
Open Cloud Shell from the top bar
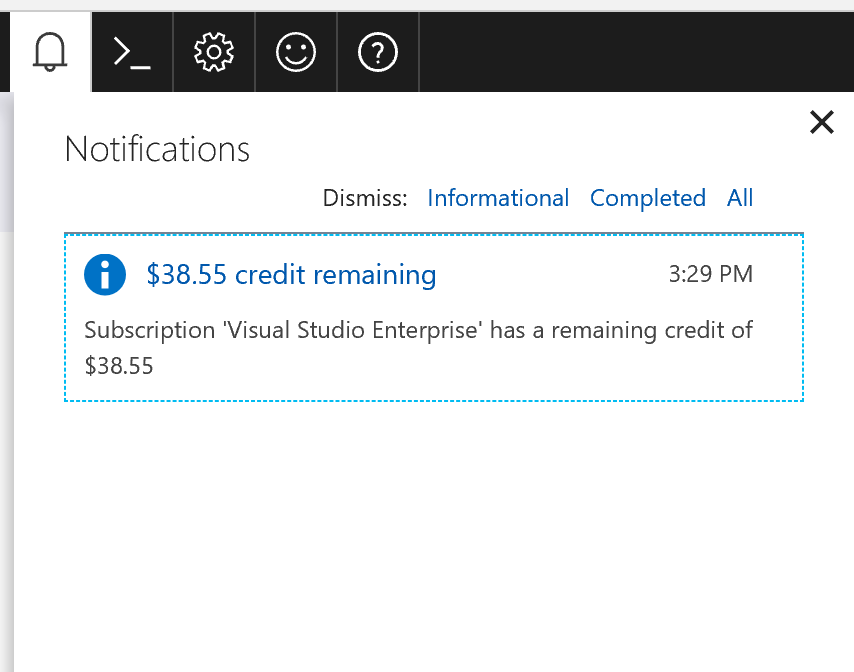coord(132,51)
